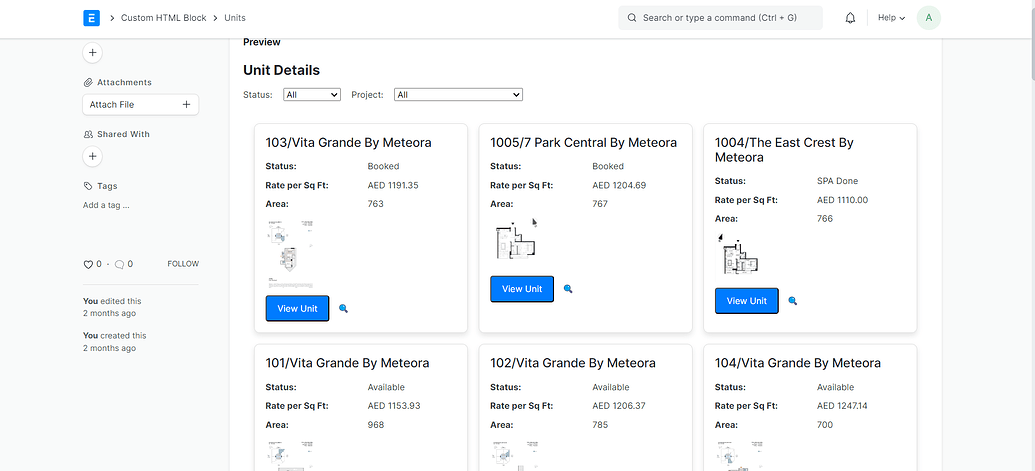The height and width of the screenshot is (471, 1035).
Task: Click View Unit for 103/Vita Grande
Action: point(297,309)
